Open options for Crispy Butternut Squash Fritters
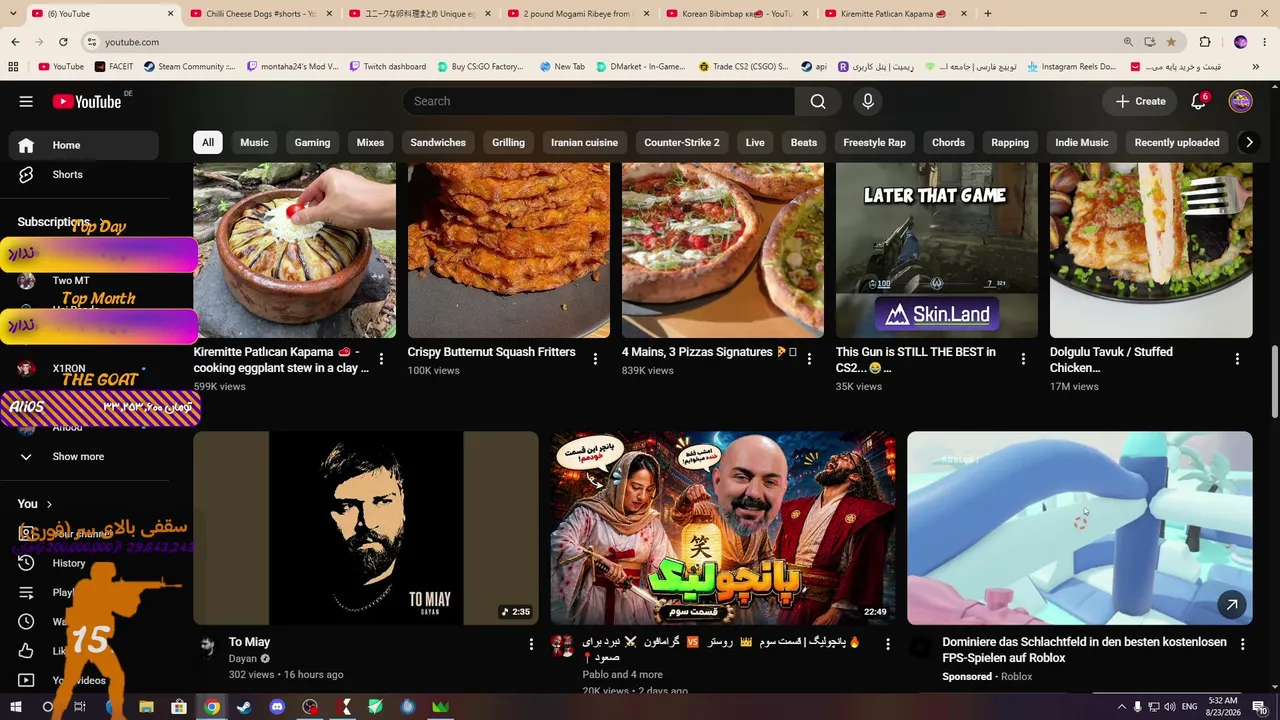 click(x=595, y=358)
